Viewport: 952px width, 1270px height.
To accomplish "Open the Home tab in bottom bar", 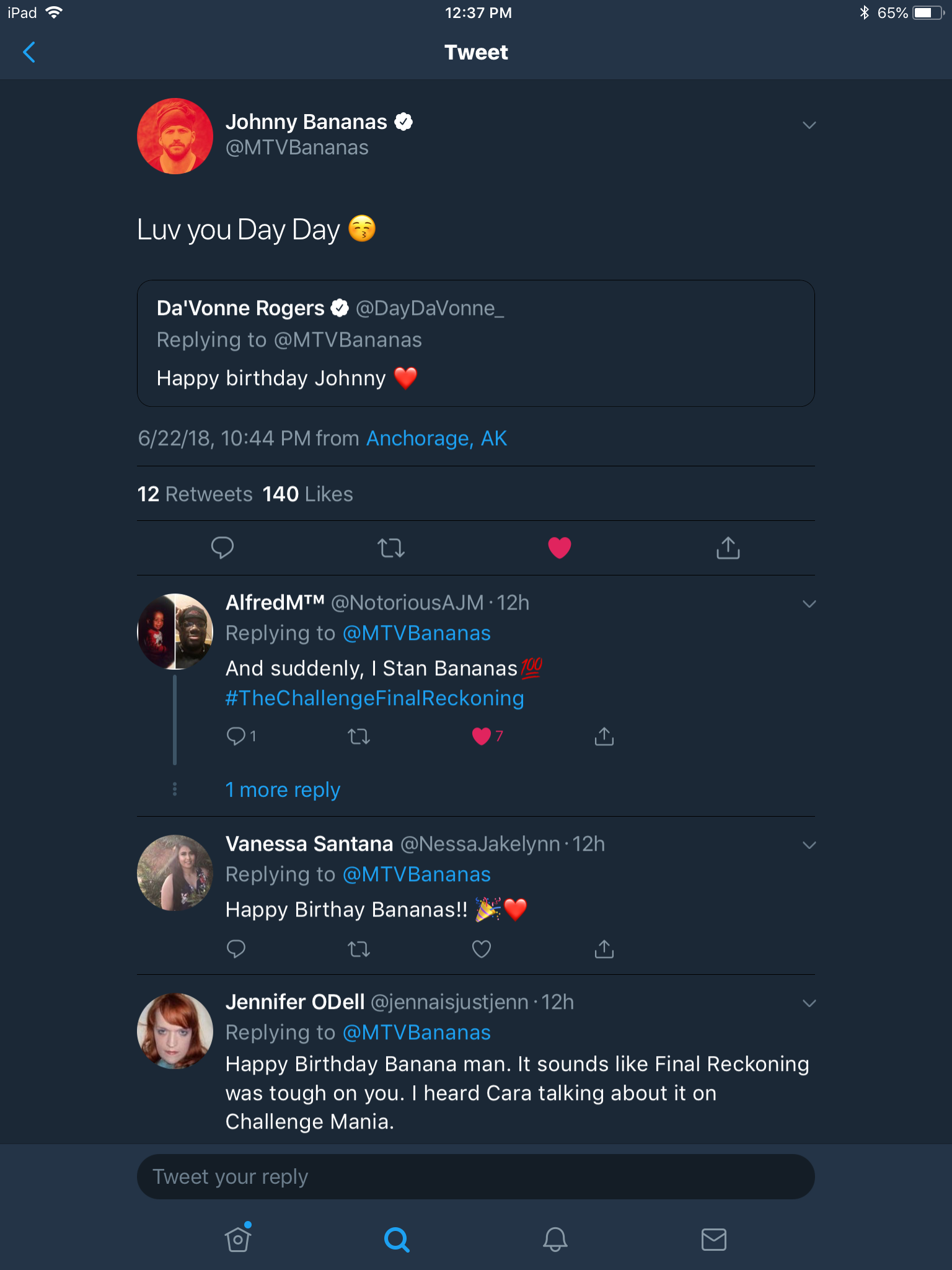I will (239, 1238).
